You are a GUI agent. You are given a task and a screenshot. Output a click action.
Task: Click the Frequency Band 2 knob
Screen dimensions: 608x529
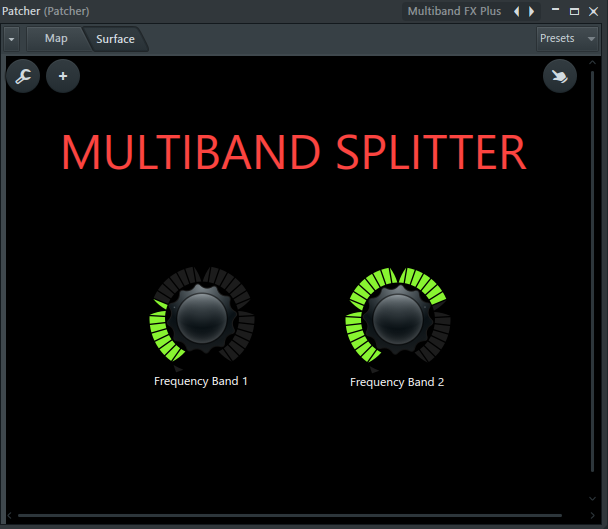398,318
